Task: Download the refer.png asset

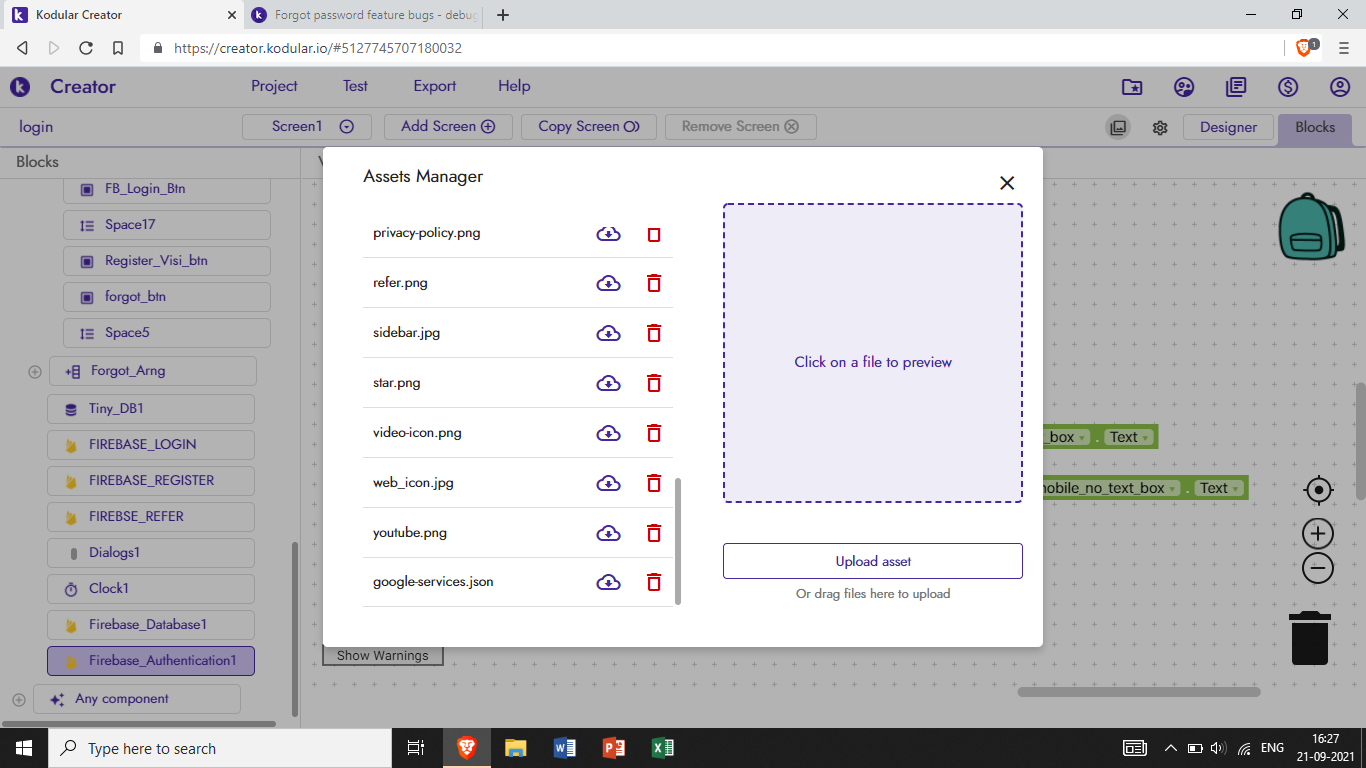Action: (x=608, y=283)
